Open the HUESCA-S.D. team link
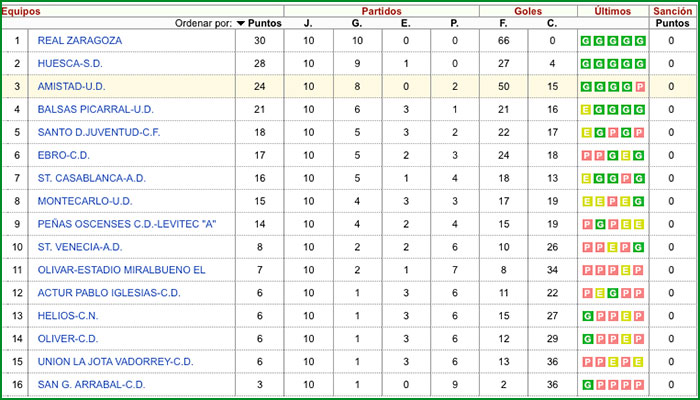The width and height of the screenshot is (700, 400). point(68,64)
